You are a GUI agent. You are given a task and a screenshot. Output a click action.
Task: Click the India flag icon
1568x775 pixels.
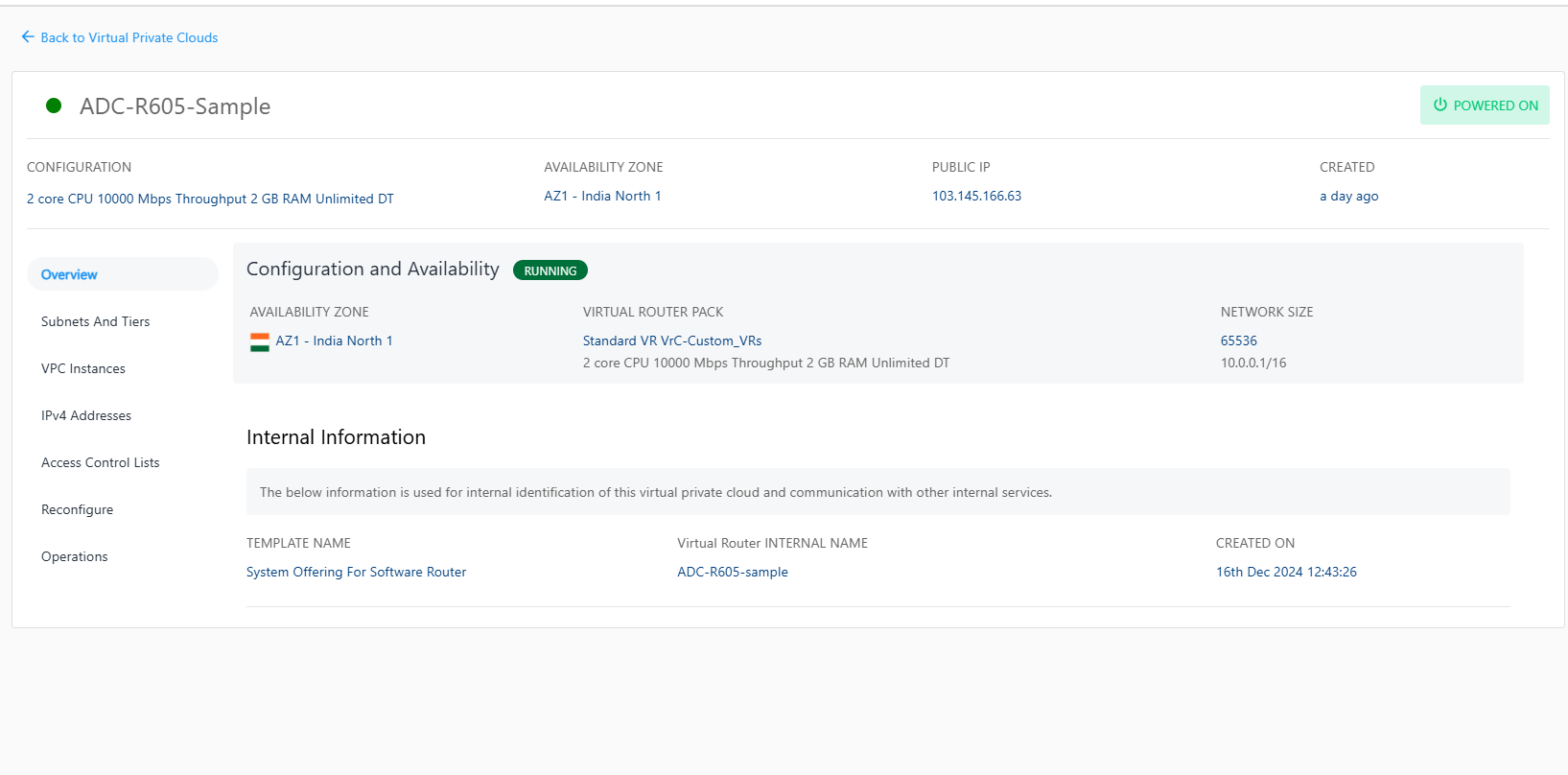coord(260,341)
